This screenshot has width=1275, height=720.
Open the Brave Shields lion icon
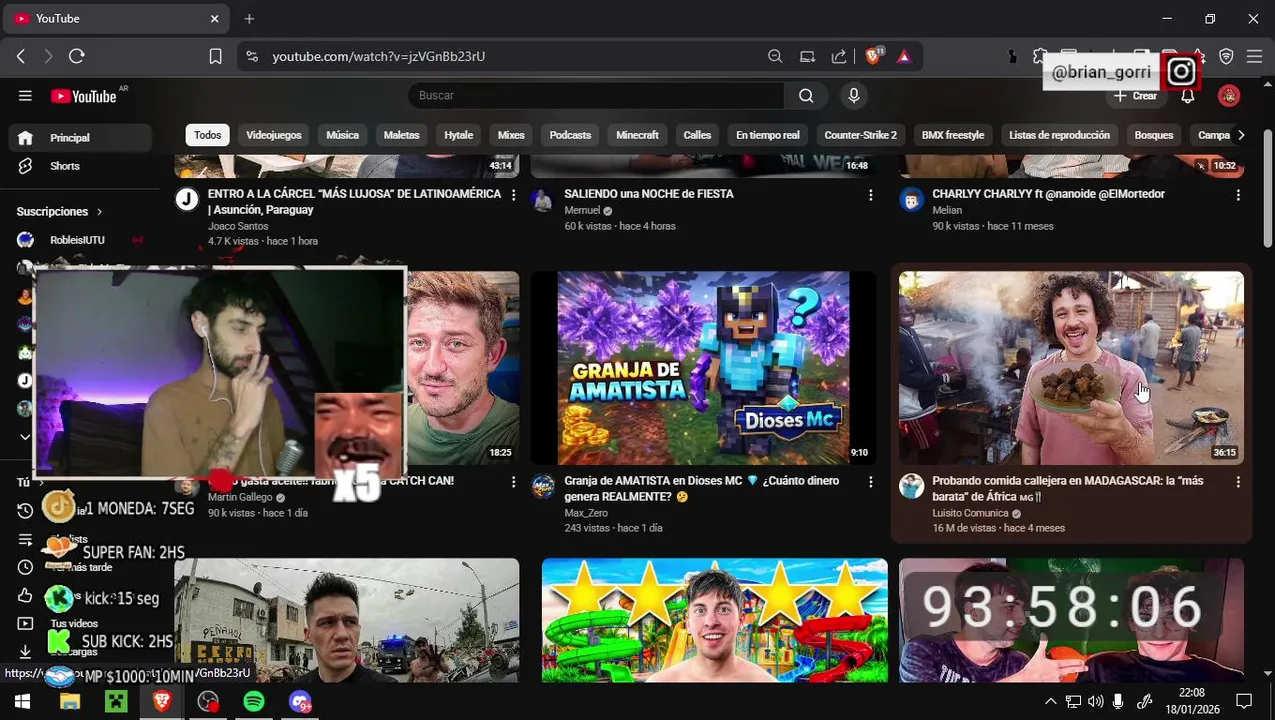tap(874, 56)
